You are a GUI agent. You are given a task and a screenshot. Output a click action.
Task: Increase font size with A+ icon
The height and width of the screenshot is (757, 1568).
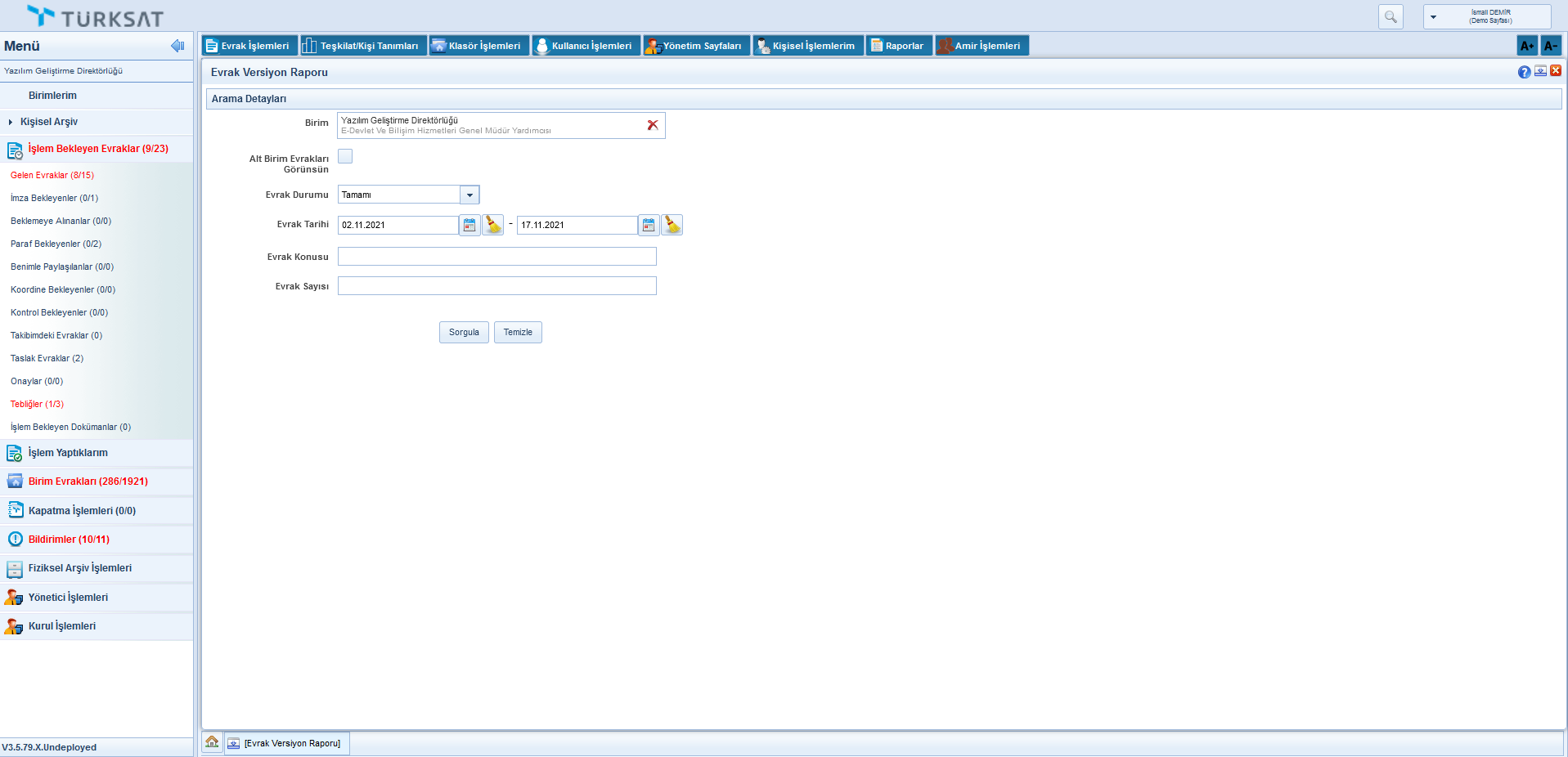click(1527, 46)
